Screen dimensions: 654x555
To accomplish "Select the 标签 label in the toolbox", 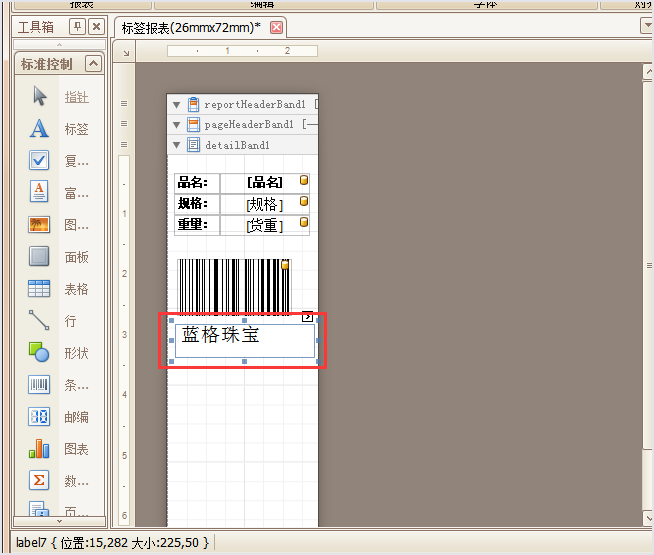I will [x=76, y=129].
